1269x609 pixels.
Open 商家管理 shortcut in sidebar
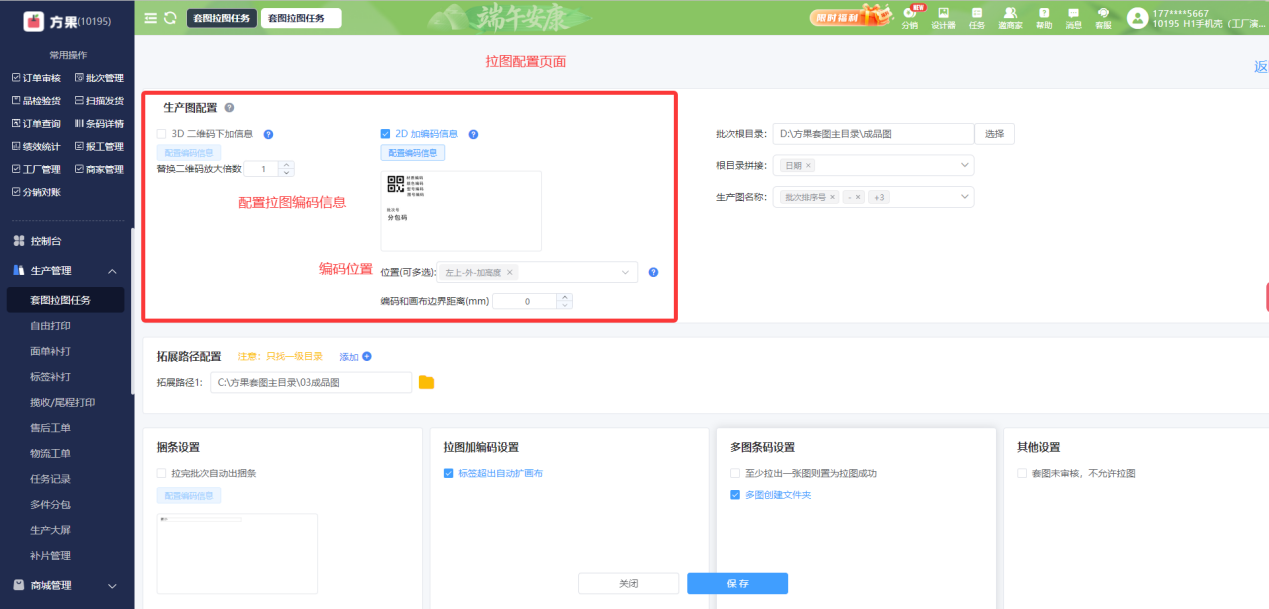(99, 170)
